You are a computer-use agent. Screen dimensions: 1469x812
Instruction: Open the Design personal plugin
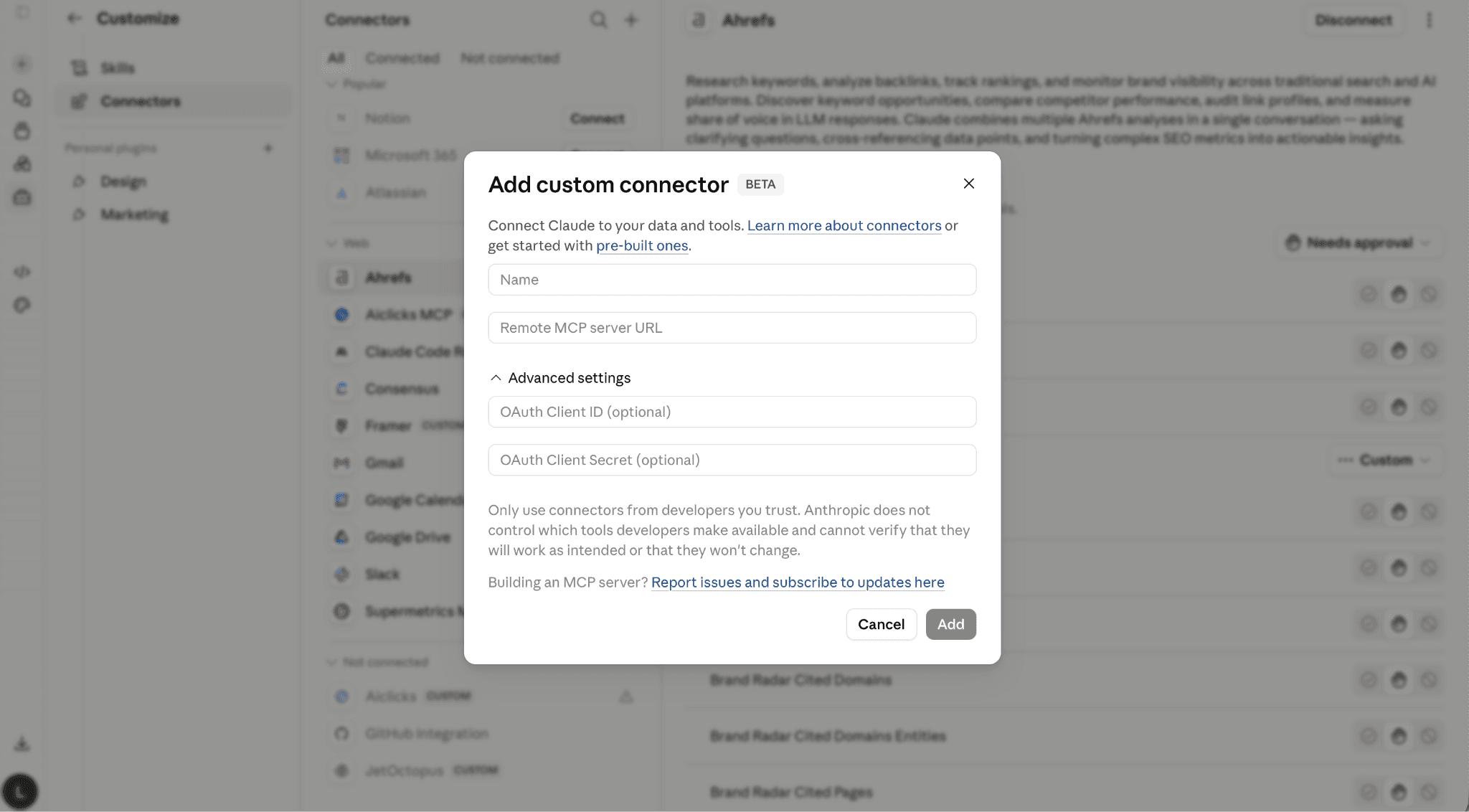point(174,181)
